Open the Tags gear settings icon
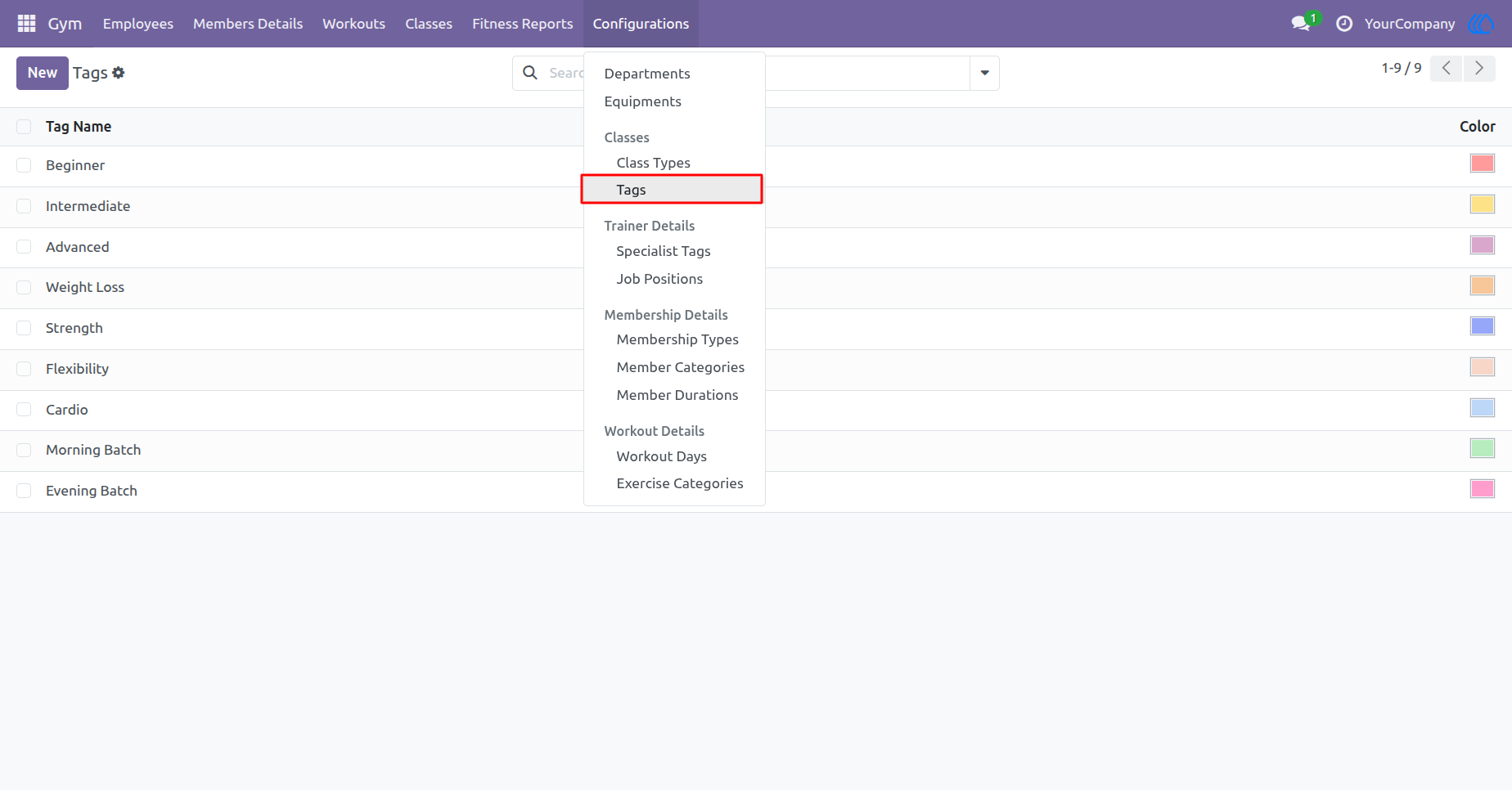 [x=119, y=73]
